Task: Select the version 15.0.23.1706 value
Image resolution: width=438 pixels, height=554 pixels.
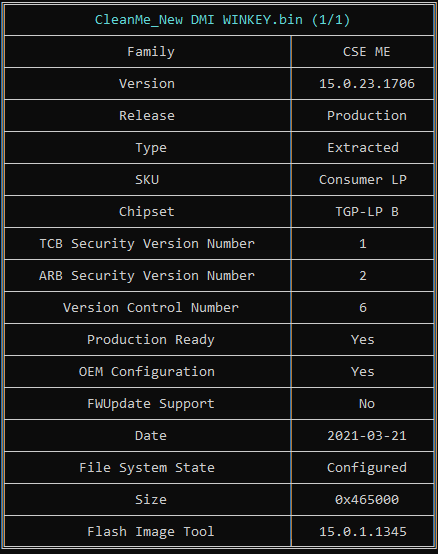Action: coord(366,84)
